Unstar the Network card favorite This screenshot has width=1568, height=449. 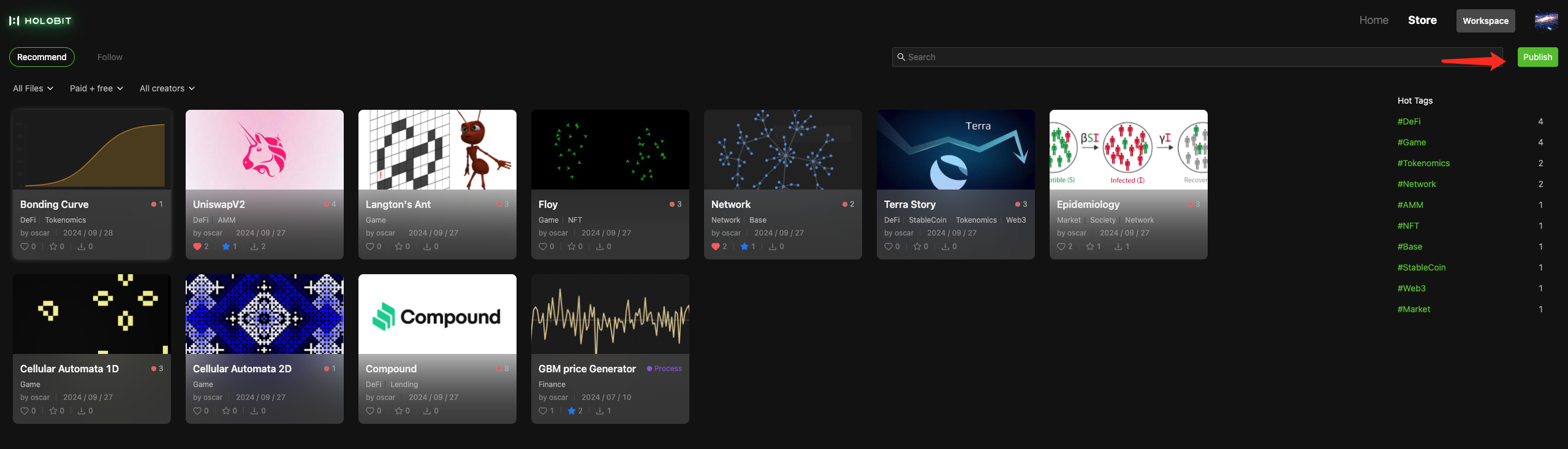click(744, 247)
